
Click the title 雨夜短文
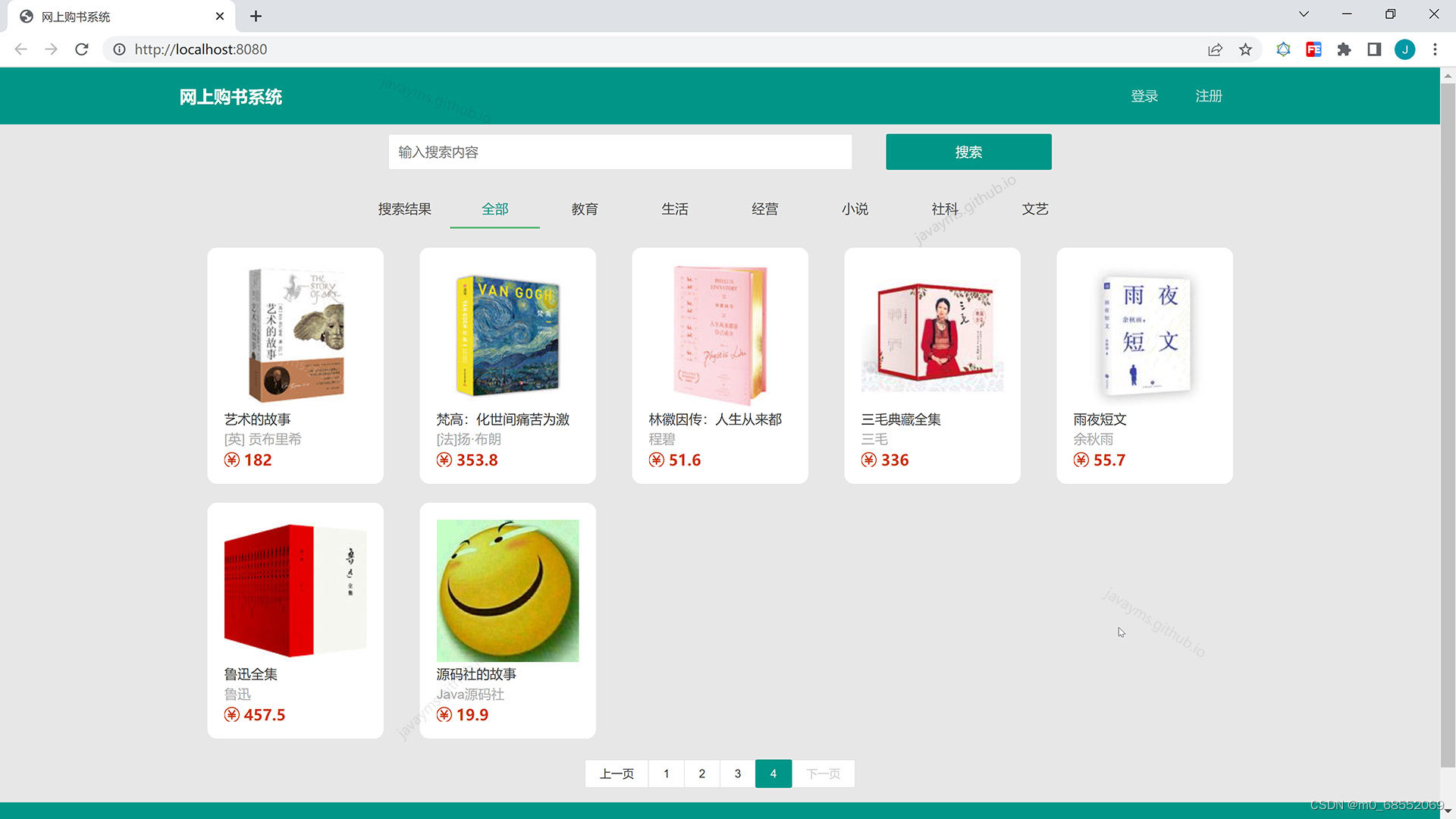tap(1100, 419)
